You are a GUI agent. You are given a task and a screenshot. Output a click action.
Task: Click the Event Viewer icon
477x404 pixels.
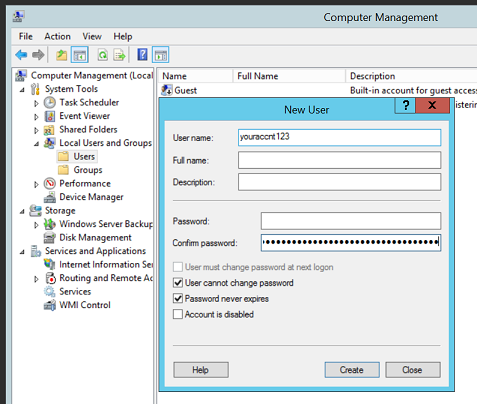click(50, 116)
